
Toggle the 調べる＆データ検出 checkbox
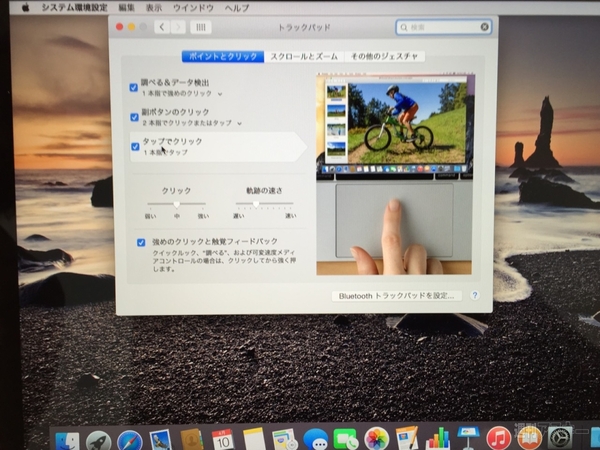click(134, 88)
